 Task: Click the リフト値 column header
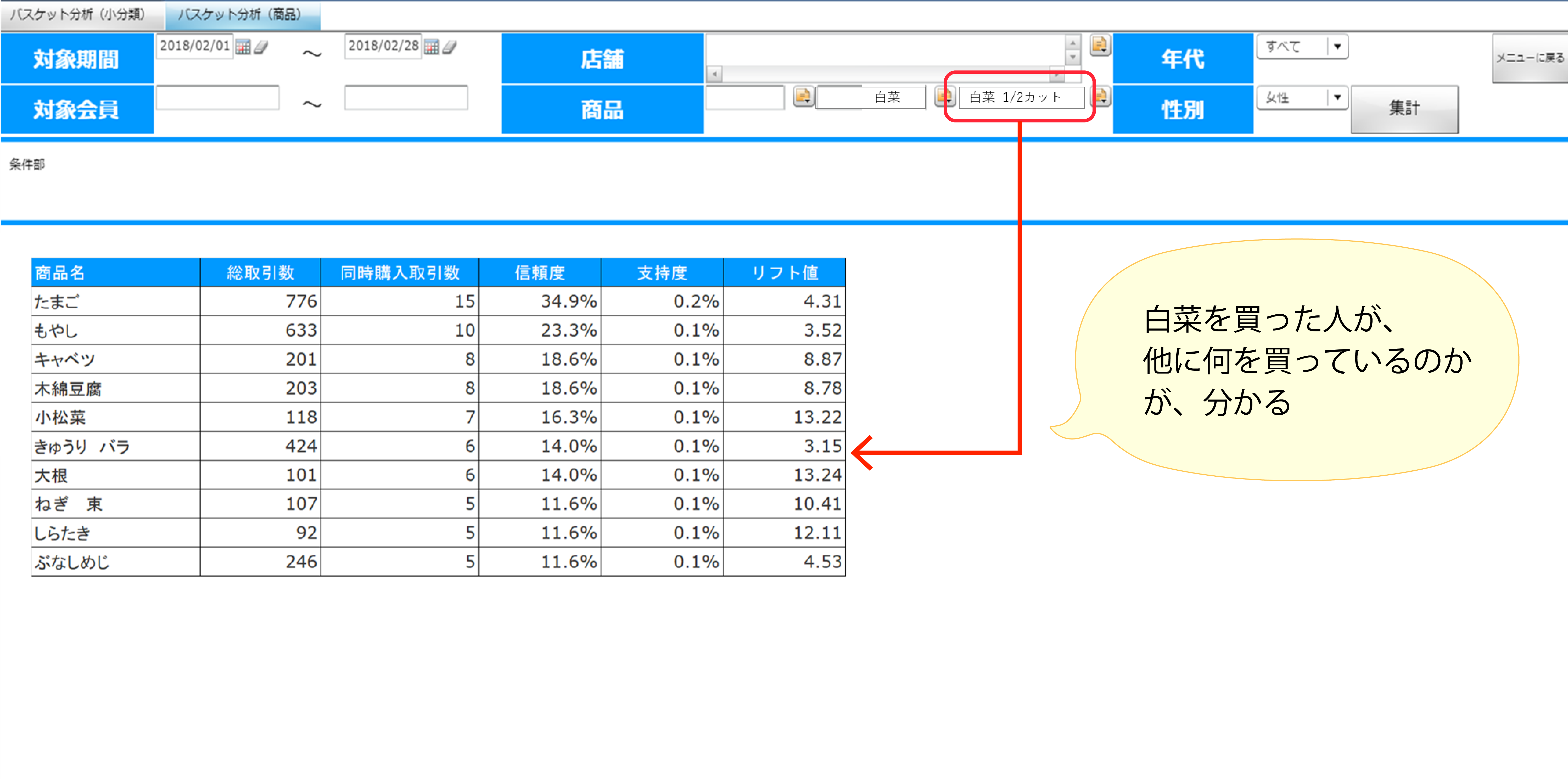pos(785,272)
